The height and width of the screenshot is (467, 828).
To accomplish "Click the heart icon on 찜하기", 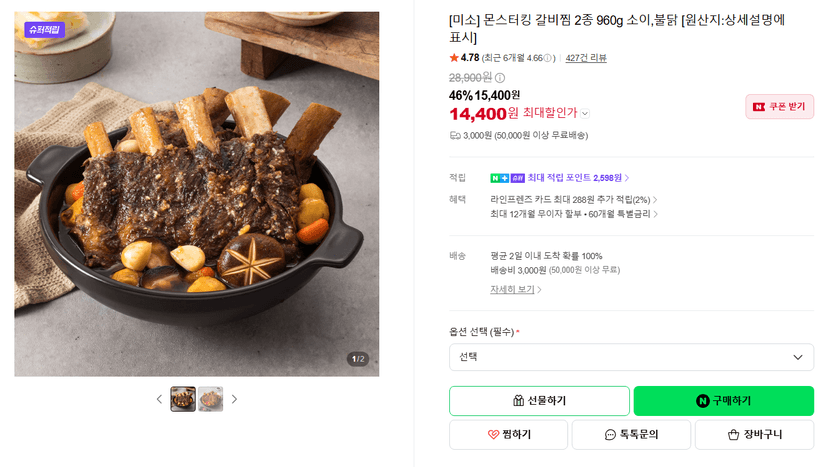I will (493, 435).
